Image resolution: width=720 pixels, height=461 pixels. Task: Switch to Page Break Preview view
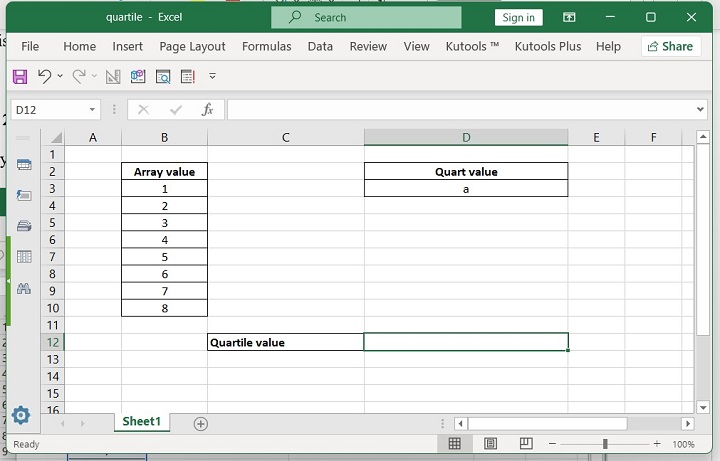(x=525, y=444)
